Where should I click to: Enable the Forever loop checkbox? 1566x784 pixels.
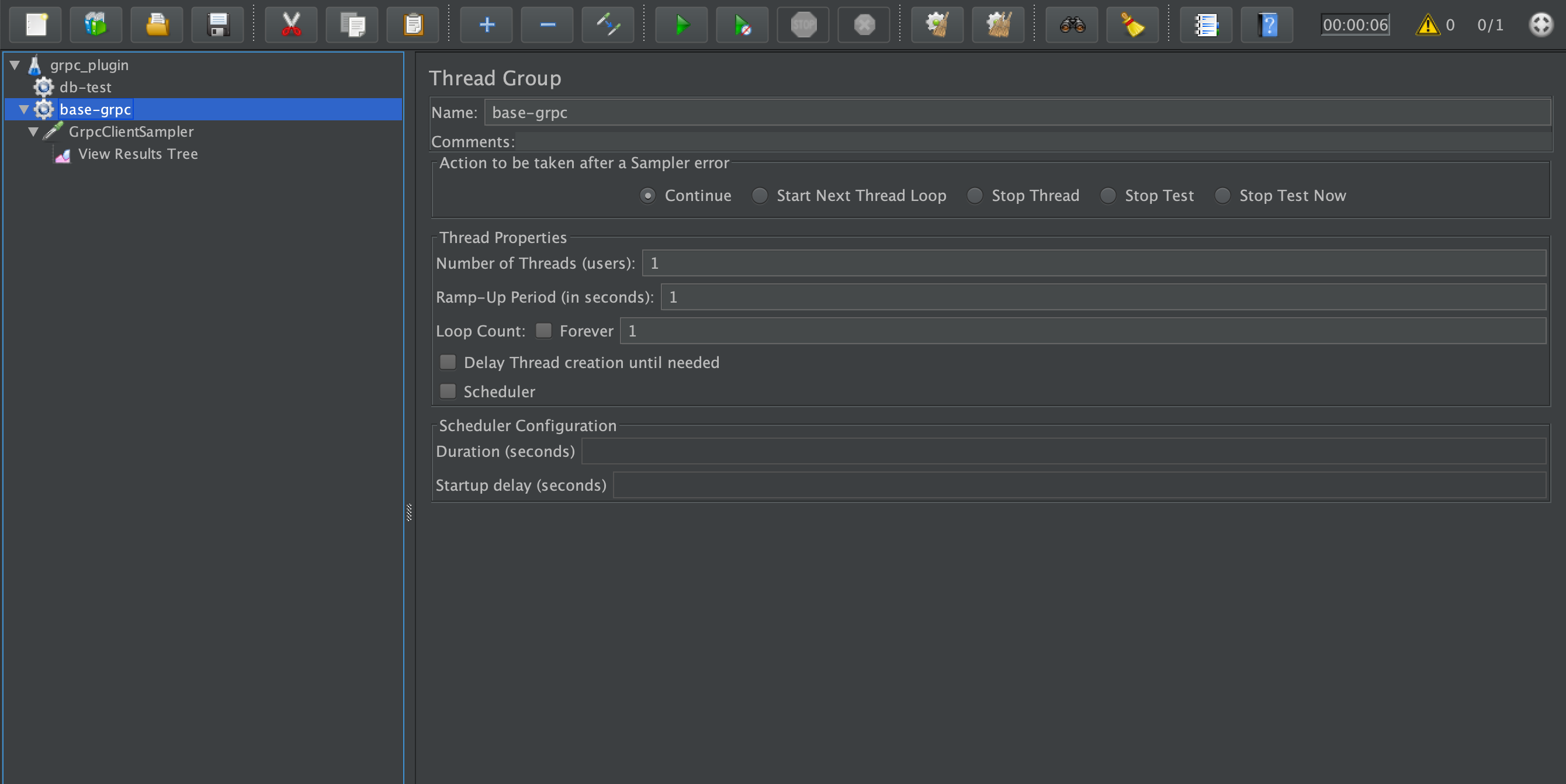[x=543, y=331]
